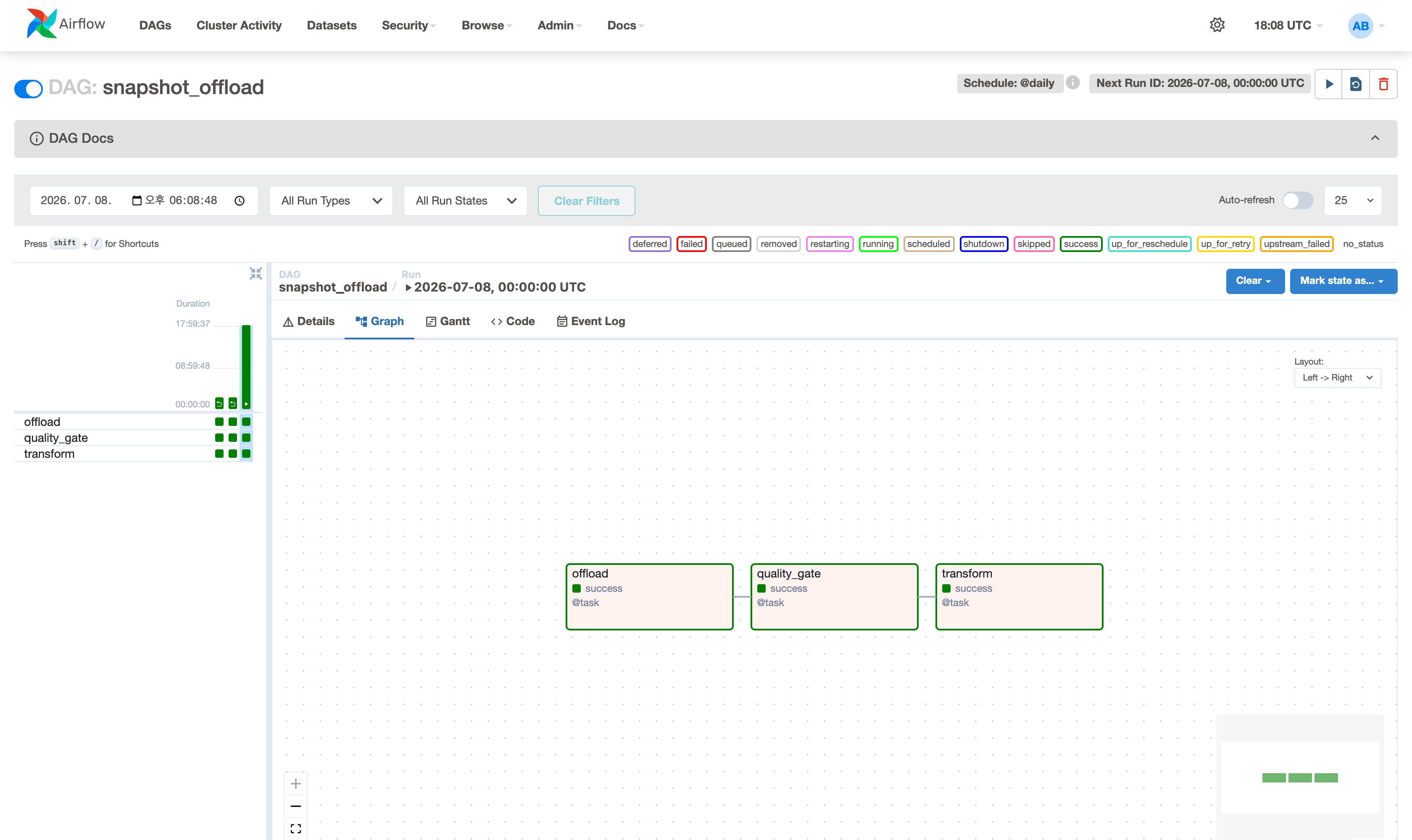1412x840 pixels.
Task: Click transform row's highlighted rightmost status square
Action: pyautogui.click(x=246, y=454)
